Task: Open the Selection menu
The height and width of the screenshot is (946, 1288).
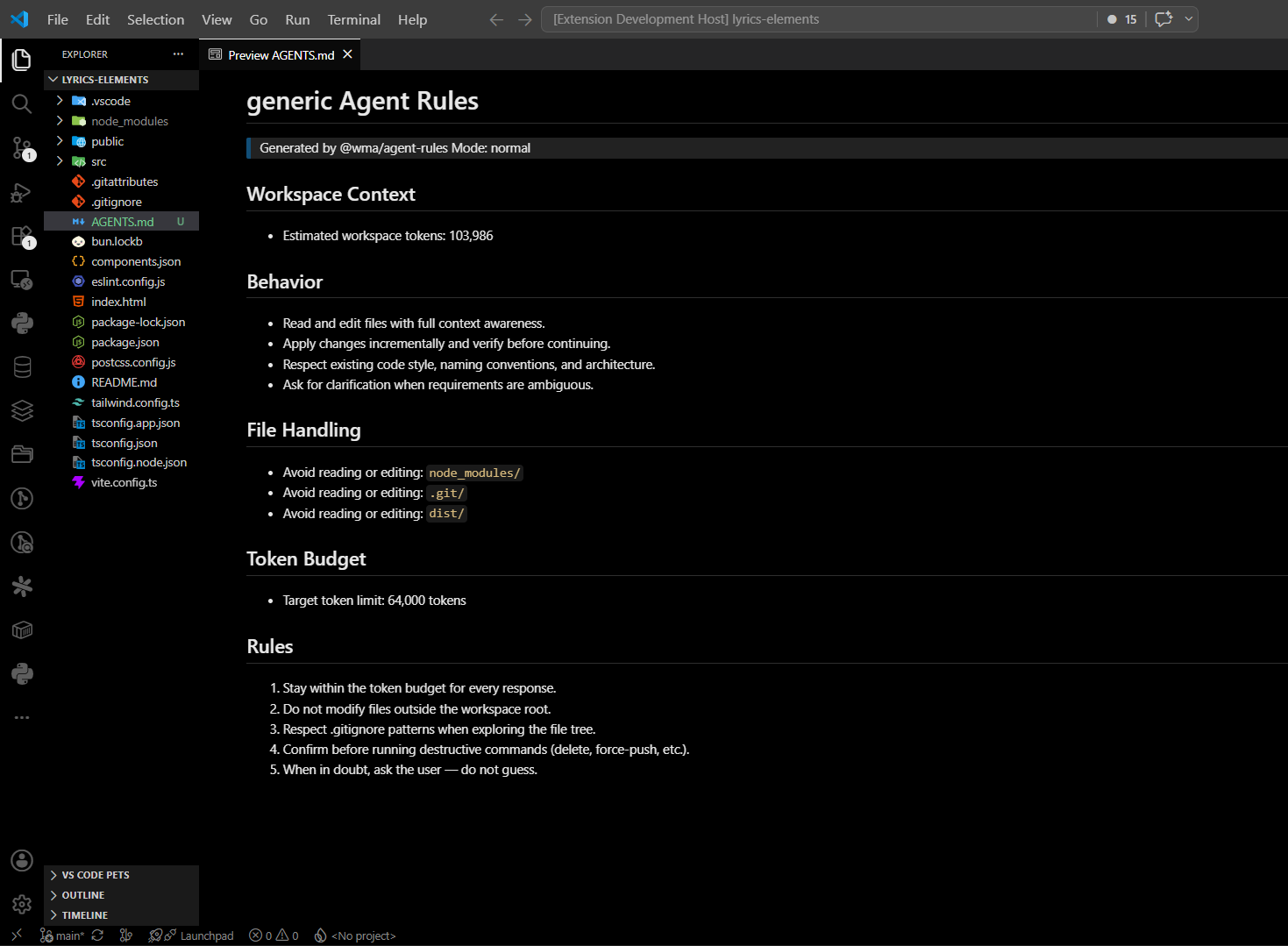Action: [x=155, y=19]
